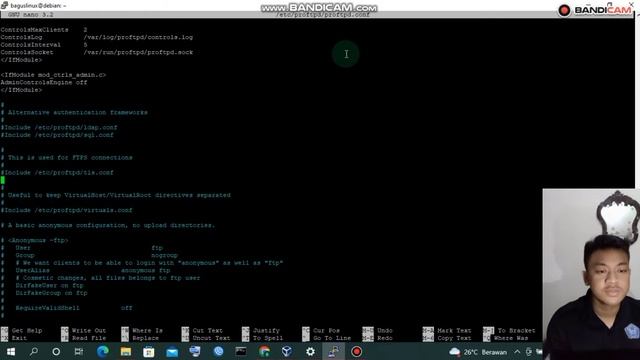
Task: Click the Go To Line shortcut
Action: click(x=327, y=338)
